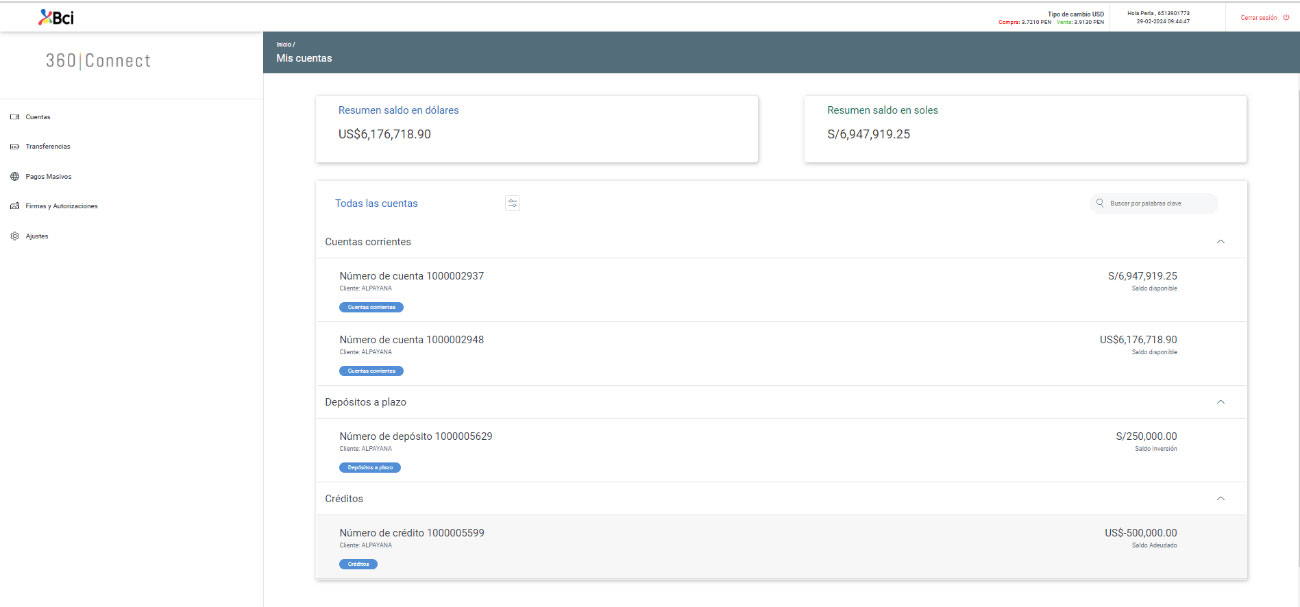
Task: Select deposit number 1000005629
Action: 415,436
